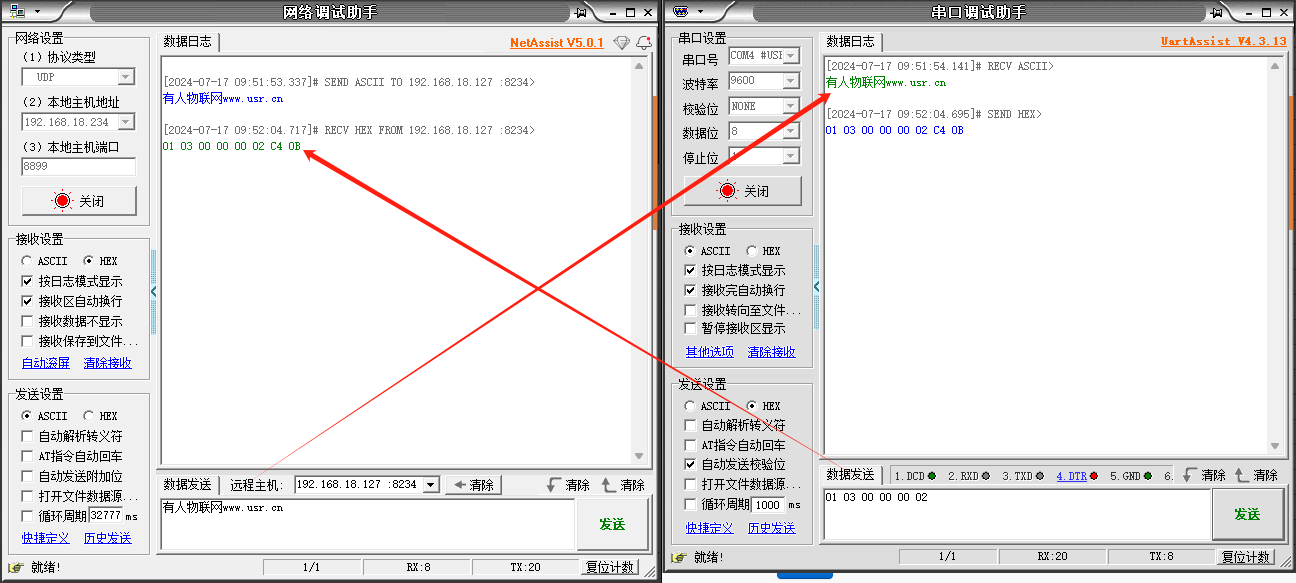Viewport: 1296px width, 583px height.
Task: Click the green 发送 button in the UartAssist window
Action: [1247, 514]
